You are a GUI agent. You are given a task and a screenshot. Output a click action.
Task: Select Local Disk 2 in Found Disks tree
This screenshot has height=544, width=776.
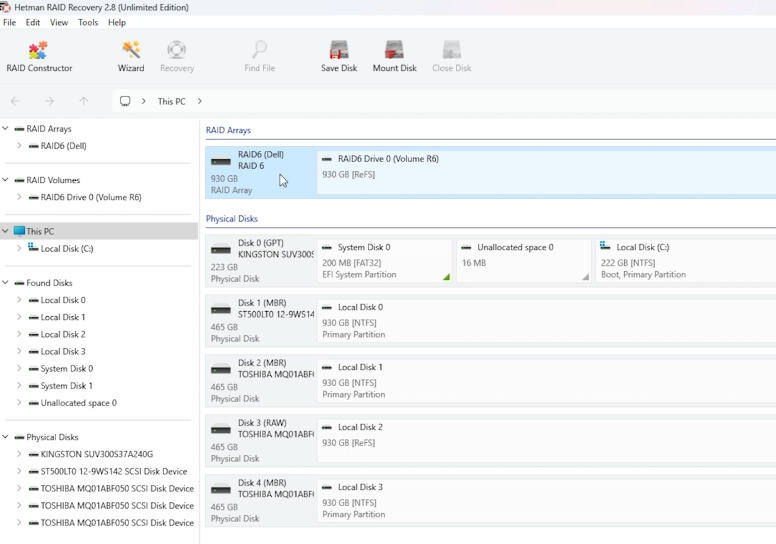[63, 334]
